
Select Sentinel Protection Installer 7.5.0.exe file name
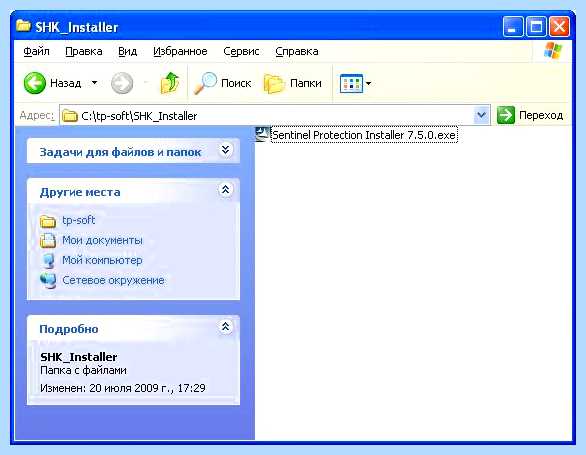tap(364, 135)
